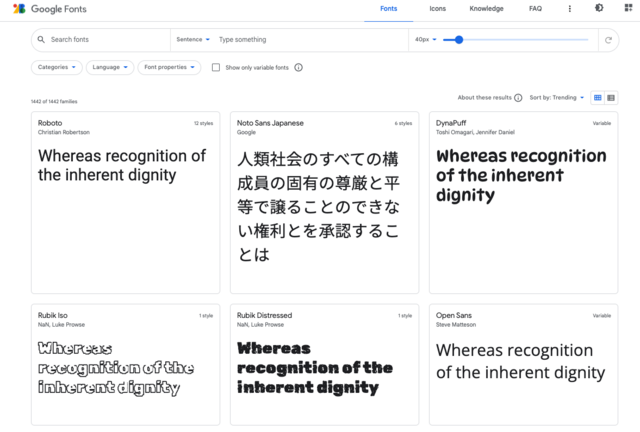
Task: Click designer name Christian Robertson
Action: pyautogui.click(x=64, y=132)
